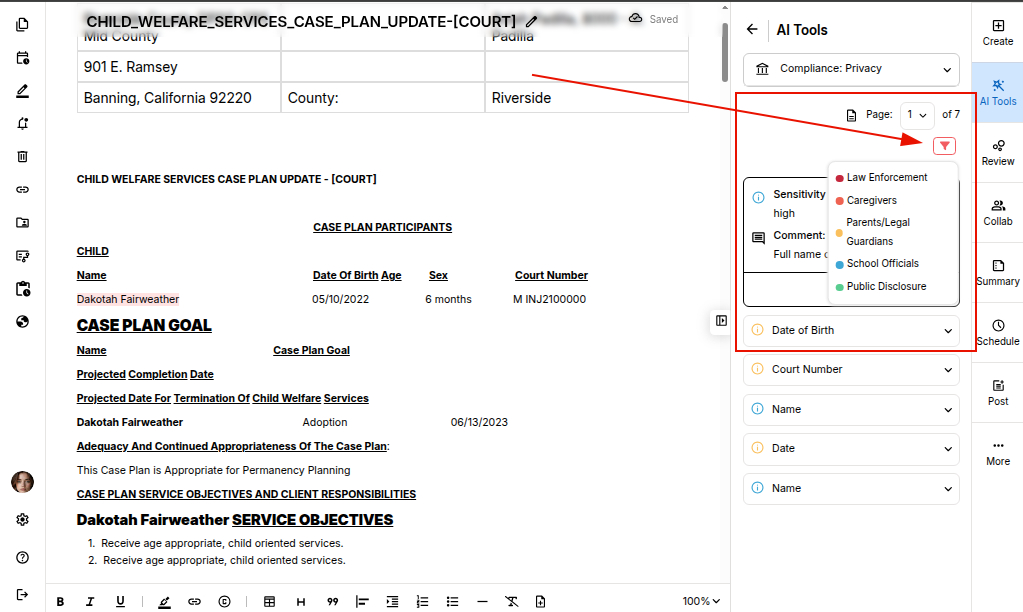Click the back arrow beside AI Tools
The image size is (1023, 612).
coord(752,30)
